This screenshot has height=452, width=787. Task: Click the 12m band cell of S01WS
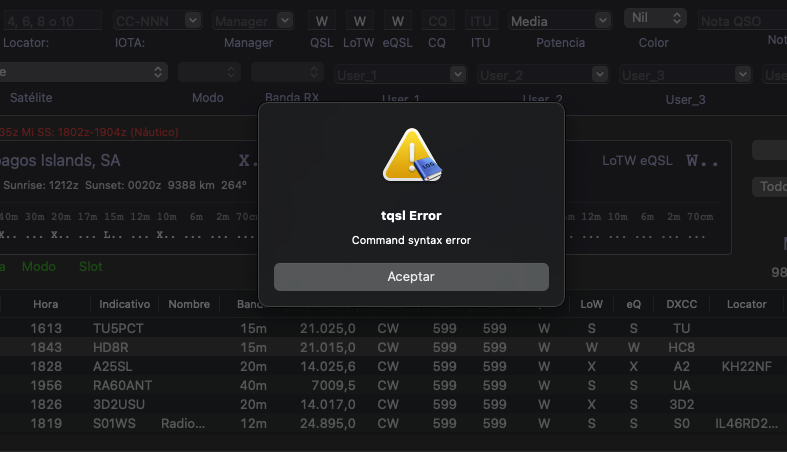click(253, 423)
